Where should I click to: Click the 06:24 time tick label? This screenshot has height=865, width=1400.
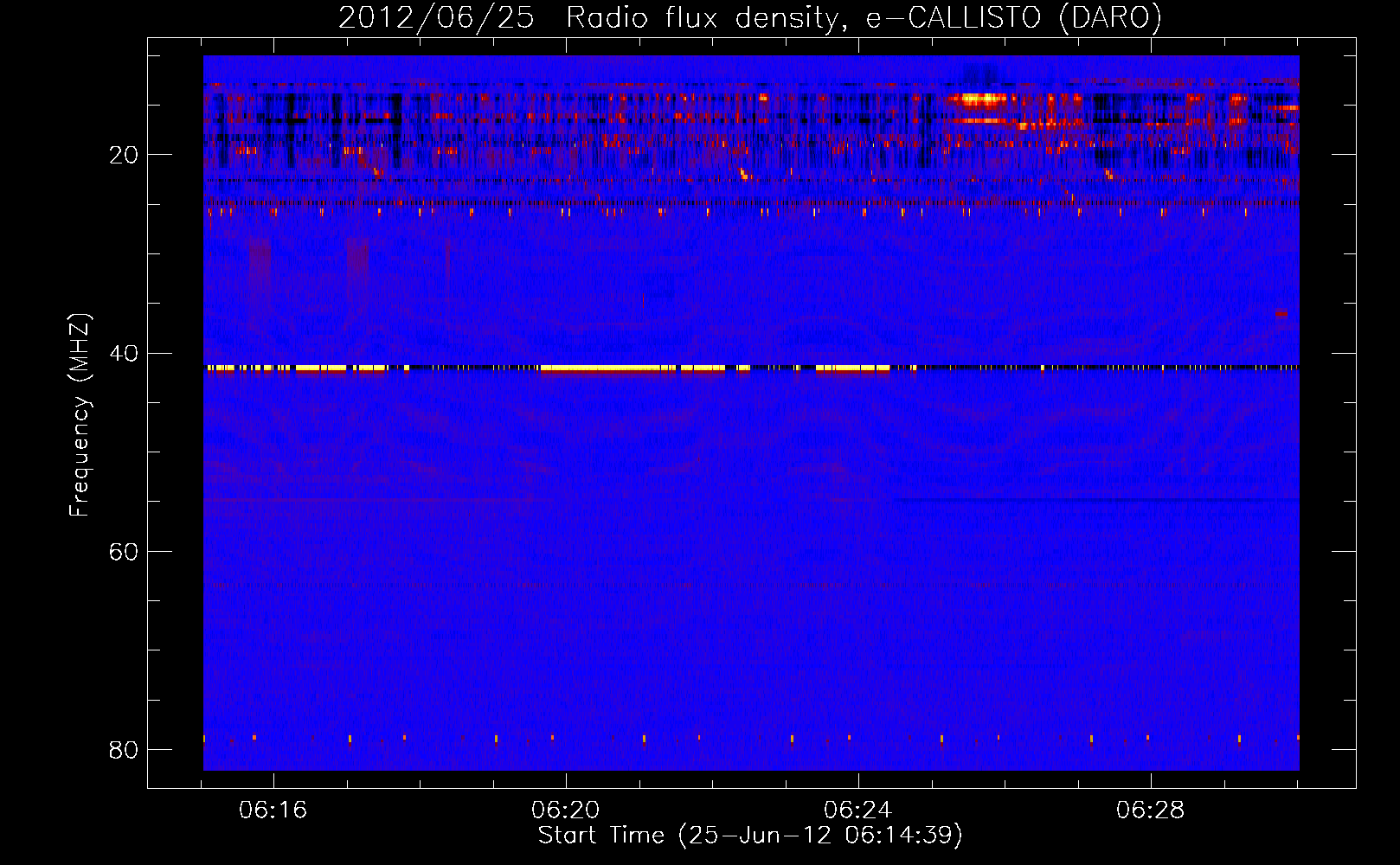tap(858, 811)
